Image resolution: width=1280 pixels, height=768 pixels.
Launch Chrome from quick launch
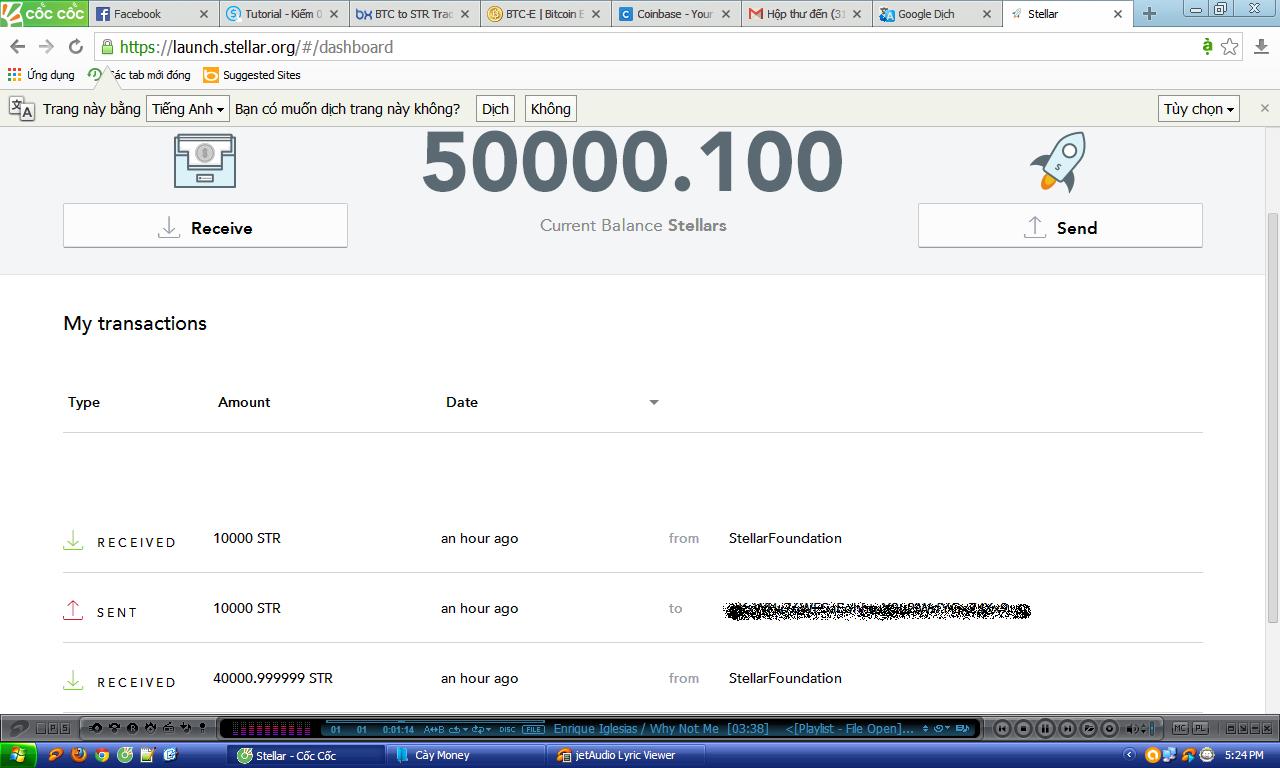pos(102,755)
